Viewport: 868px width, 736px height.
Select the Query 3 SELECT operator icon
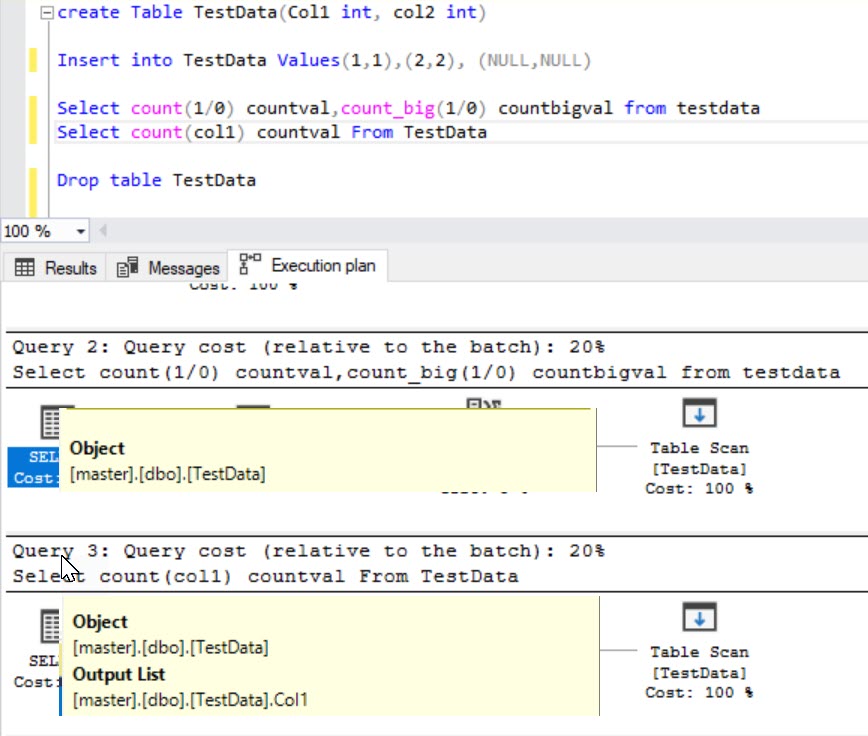pyautogui.click(x=50, y=626)
